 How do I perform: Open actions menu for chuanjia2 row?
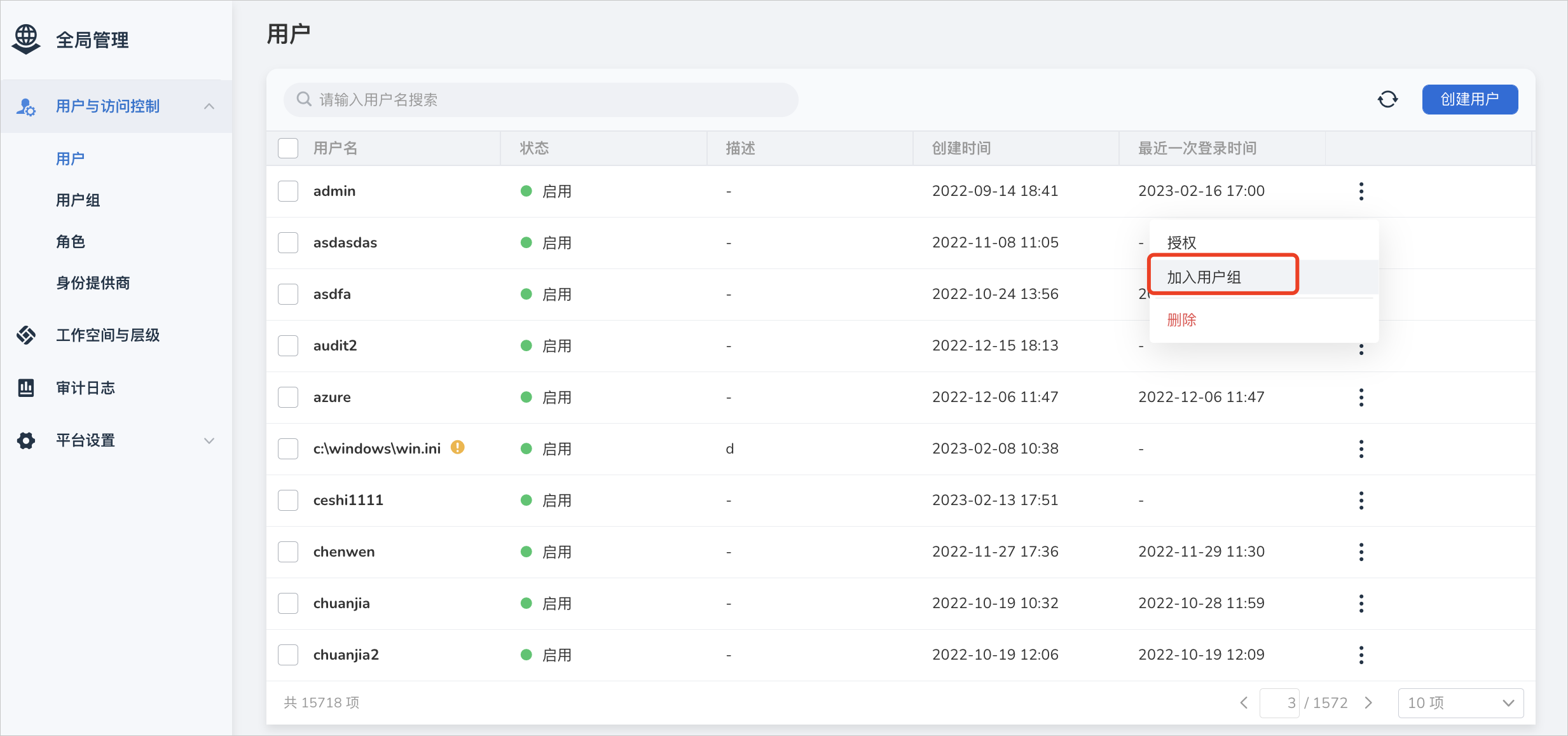click(1361, 655)
